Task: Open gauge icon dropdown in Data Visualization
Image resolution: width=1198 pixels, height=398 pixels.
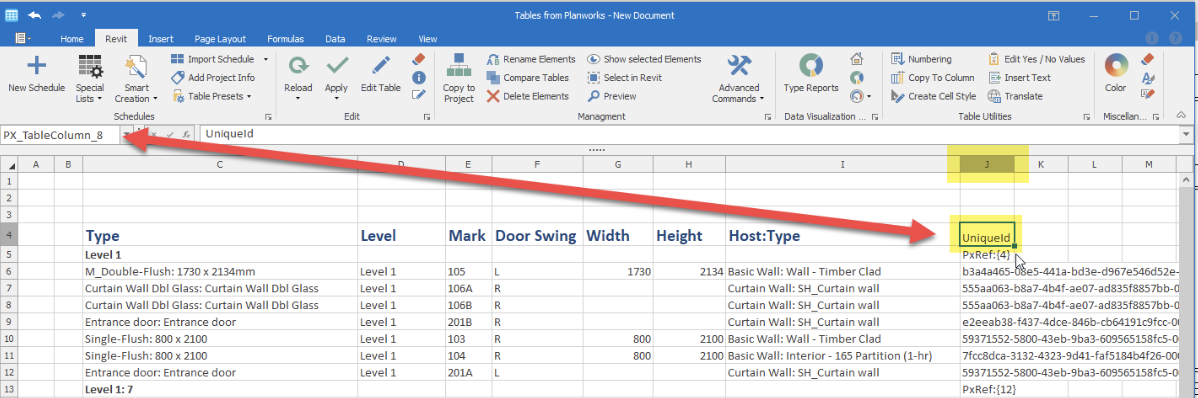Action: 861,96
